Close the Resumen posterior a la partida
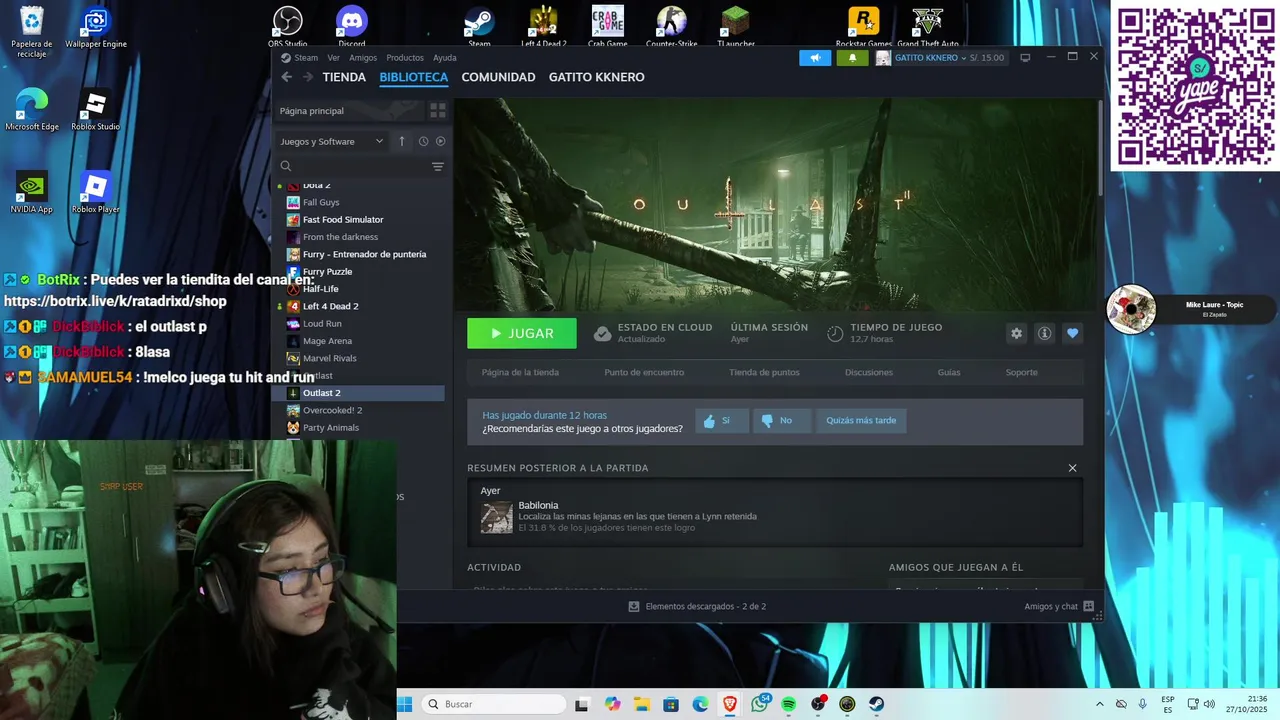1280x720 pixels. pyautogui.click(x=1072, y=468)
